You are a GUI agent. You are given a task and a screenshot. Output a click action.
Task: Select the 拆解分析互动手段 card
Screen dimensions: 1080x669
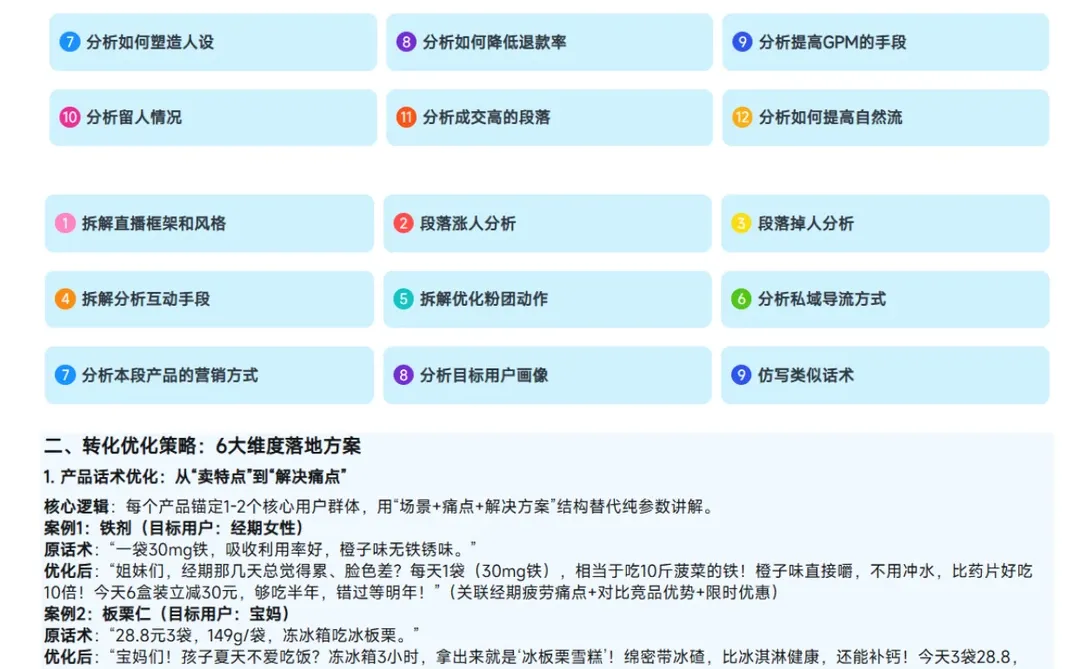[209, 299]
